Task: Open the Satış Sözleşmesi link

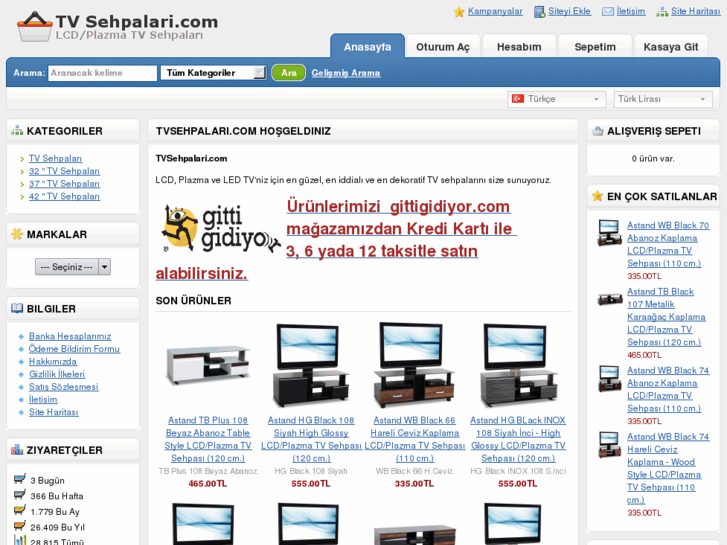Action: [x=64, y=386]
